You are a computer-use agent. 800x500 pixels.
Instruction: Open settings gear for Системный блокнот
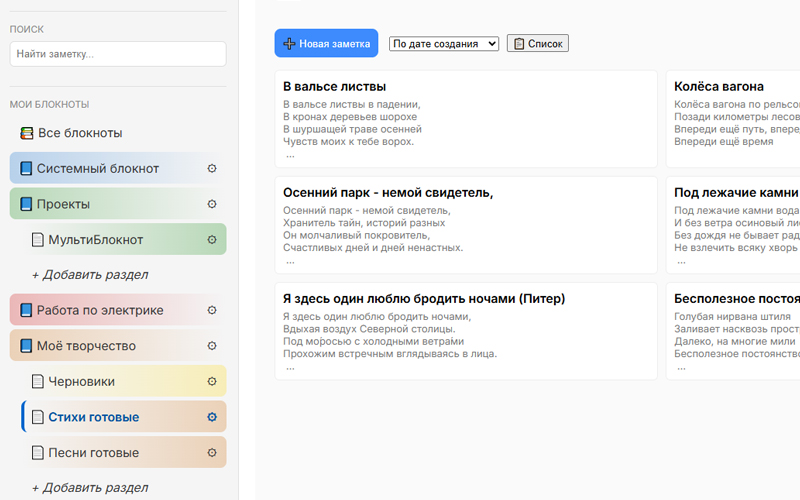pyautogui.click(x=212, y=168)
